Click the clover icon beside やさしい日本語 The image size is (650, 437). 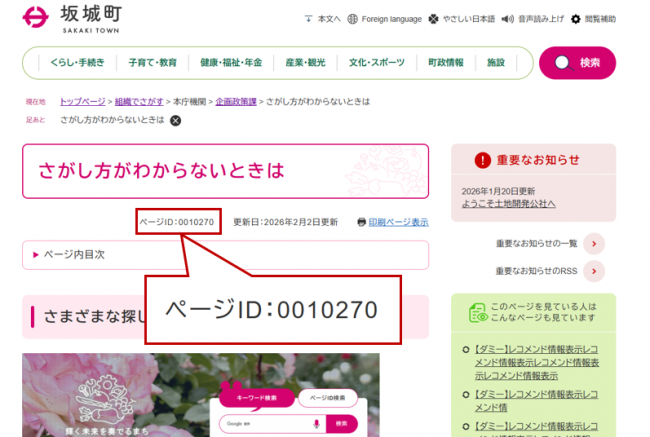point(434,19)
